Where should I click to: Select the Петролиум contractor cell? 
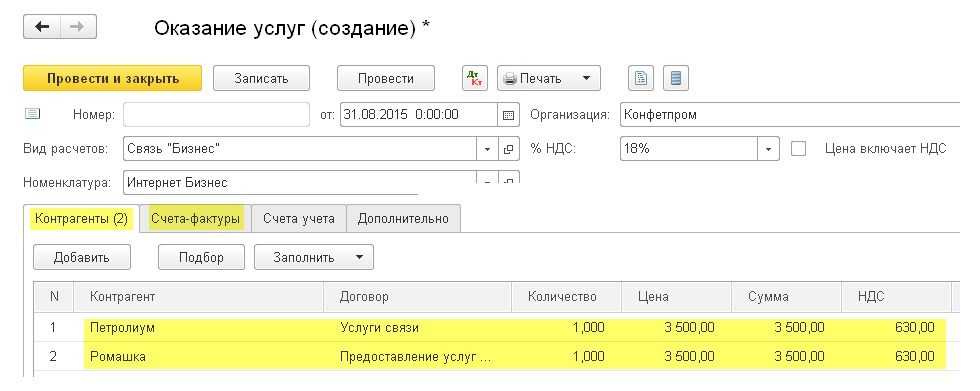[x=199, y=327]
